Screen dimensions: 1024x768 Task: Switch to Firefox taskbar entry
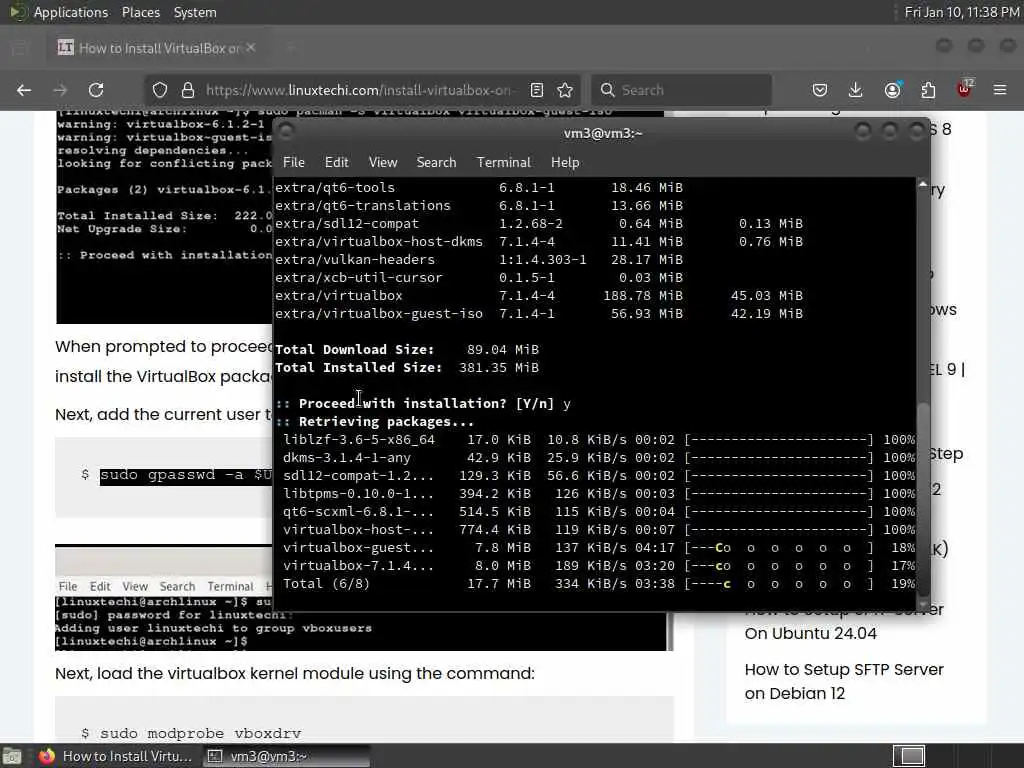point(116,756)
